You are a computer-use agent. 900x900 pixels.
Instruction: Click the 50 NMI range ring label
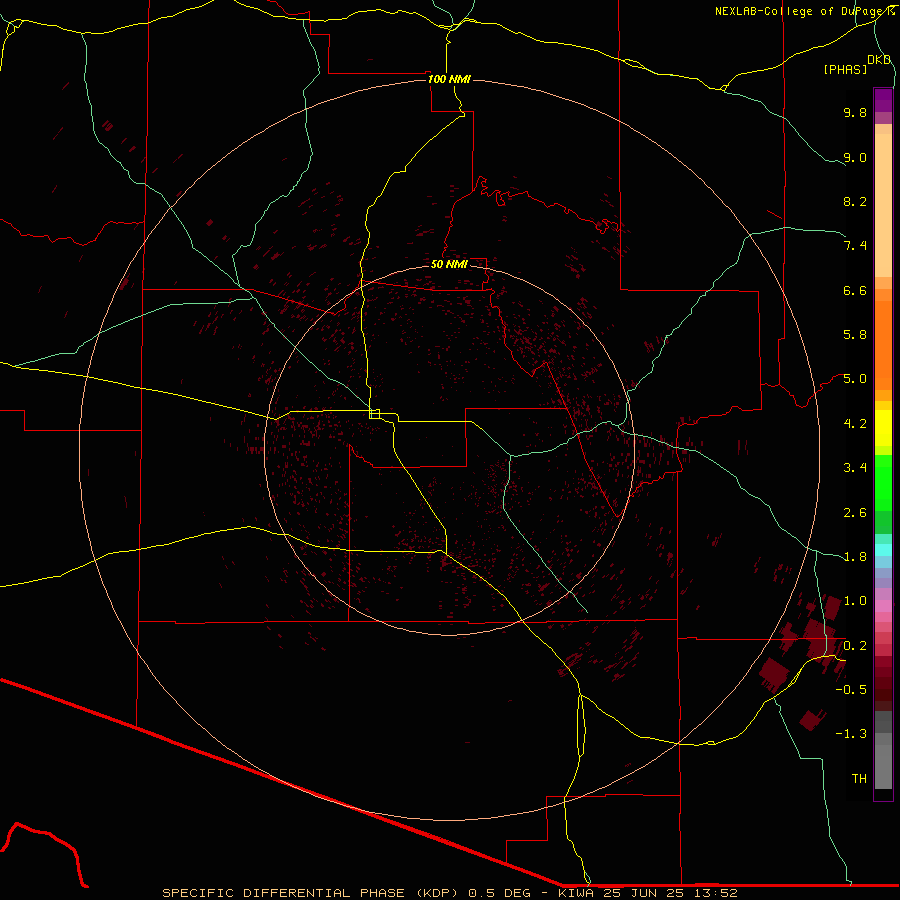coord(449,264)
